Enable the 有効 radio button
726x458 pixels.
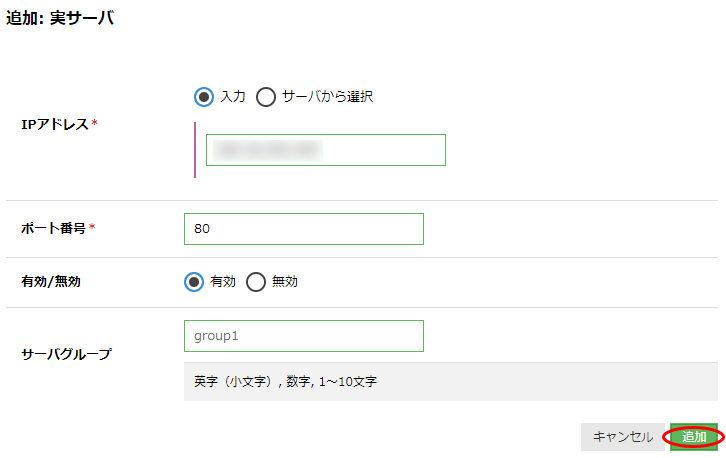click(x=194, y=282)
